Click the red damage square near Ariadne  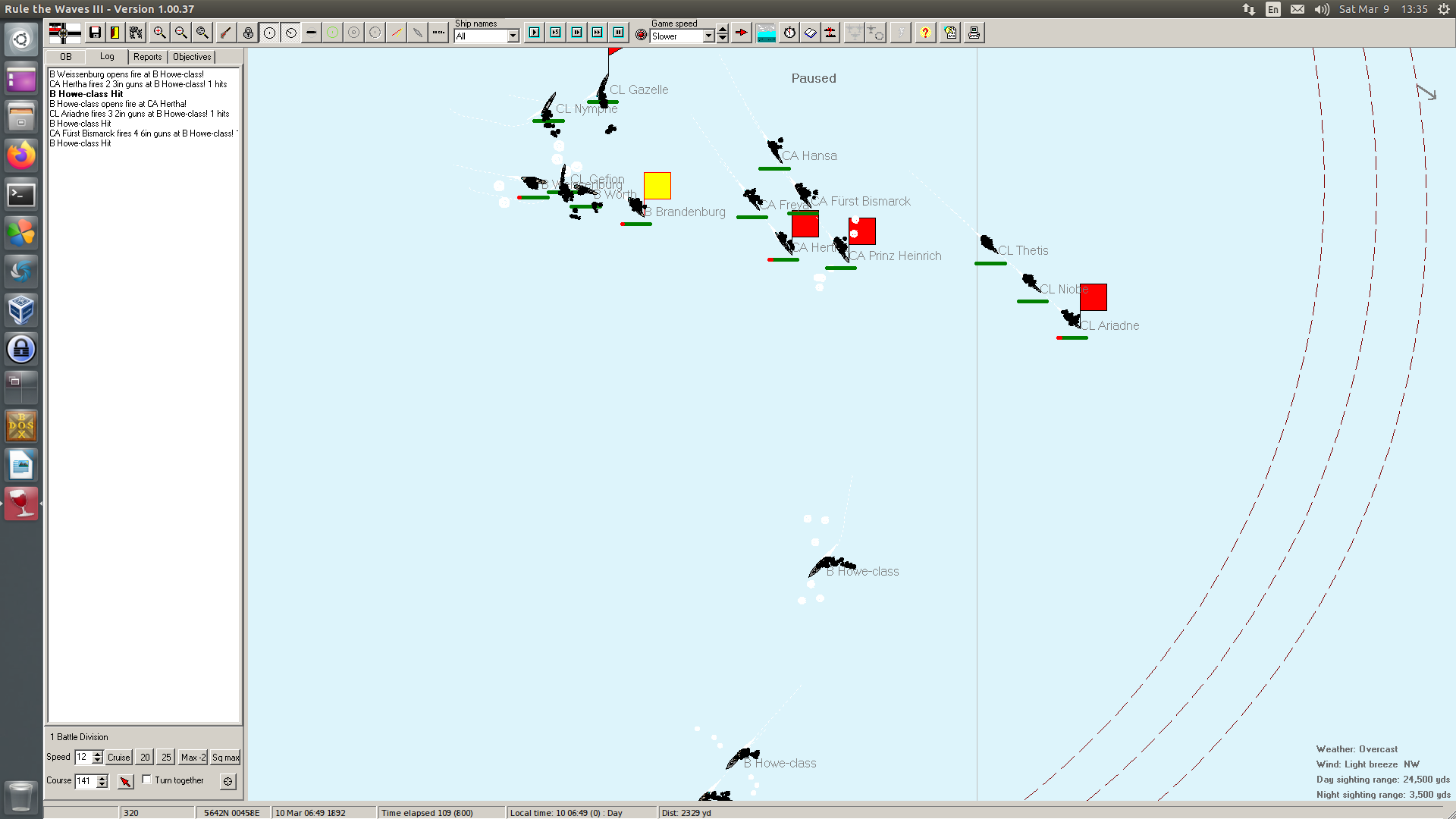tap(1094, 297)
